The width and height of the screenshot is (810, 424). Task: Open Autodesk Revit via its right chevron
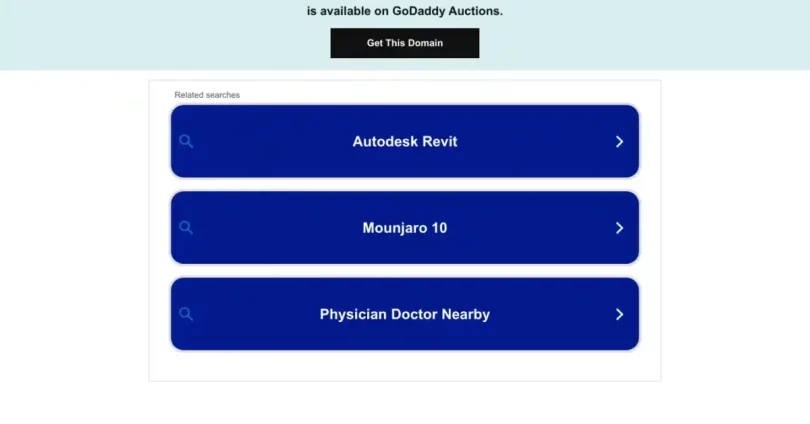click(x=619, y=142)
